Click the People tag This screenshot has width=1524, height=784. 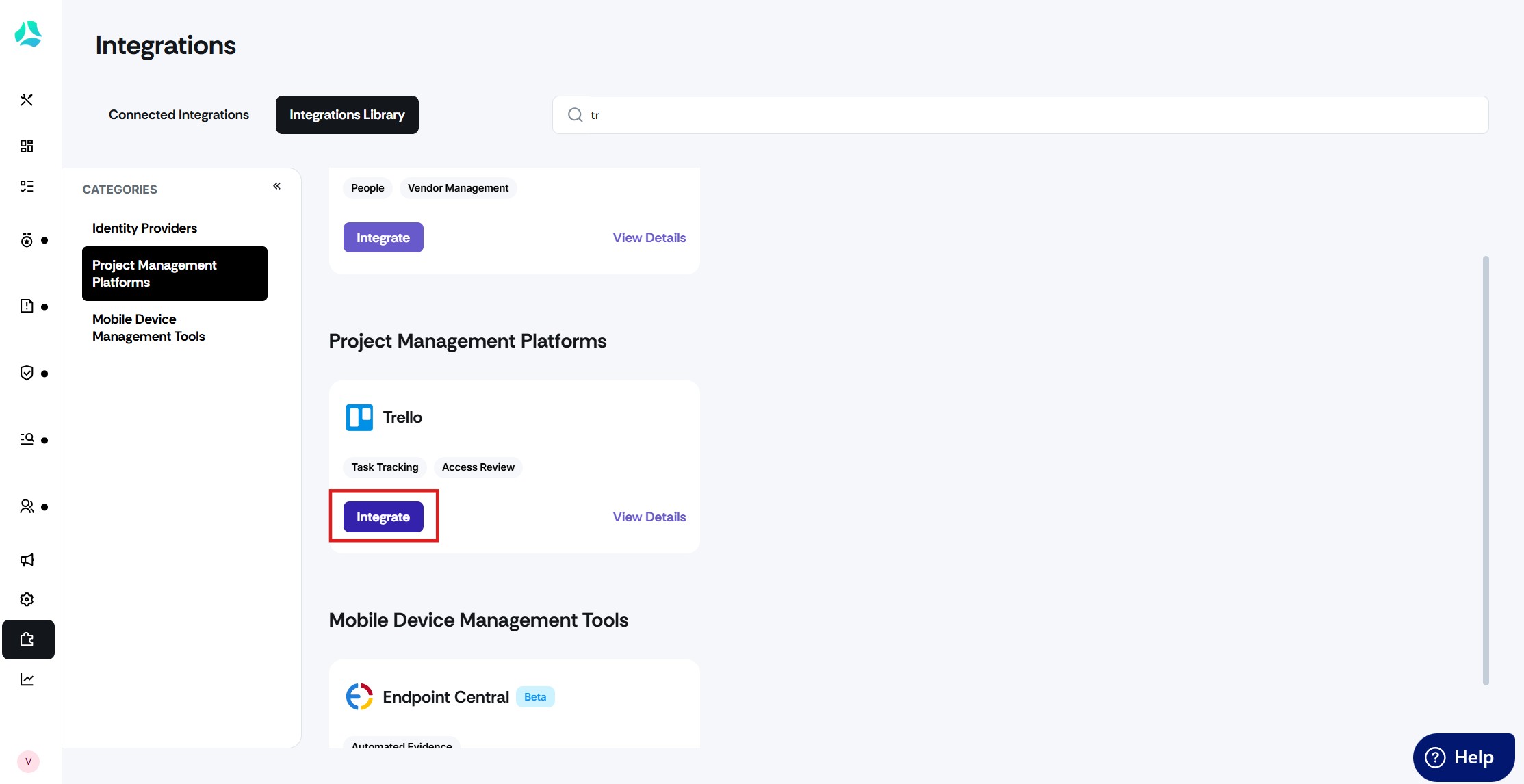pyautogui.click(x=367, y=188)
